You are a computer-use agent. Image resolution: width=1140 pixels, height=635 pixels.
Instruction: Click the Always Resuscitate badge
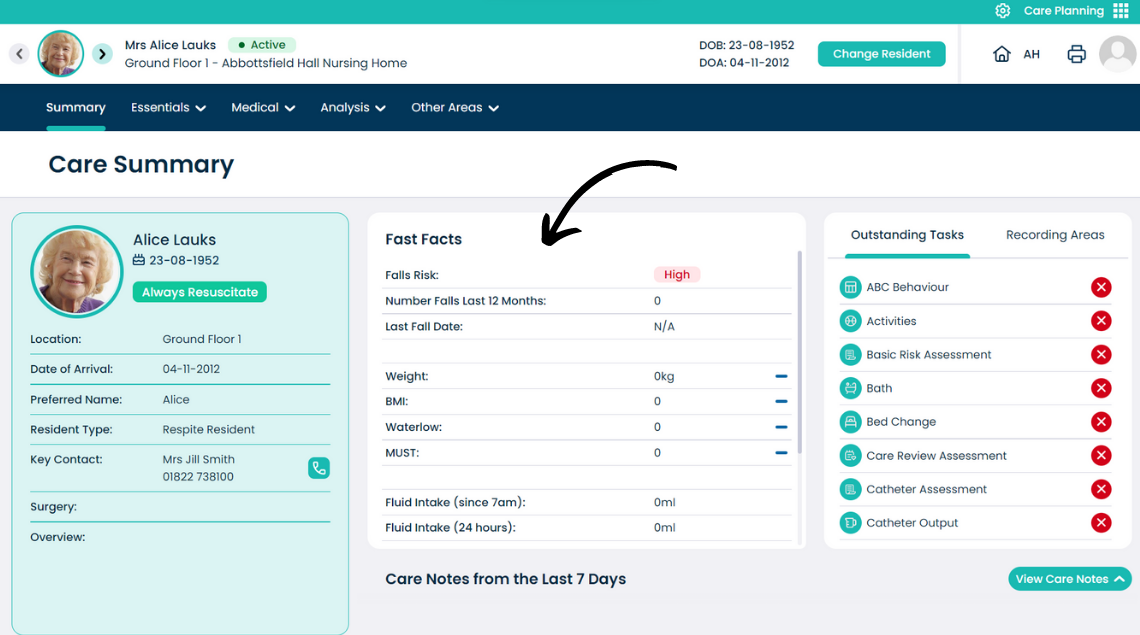point(199,292)
